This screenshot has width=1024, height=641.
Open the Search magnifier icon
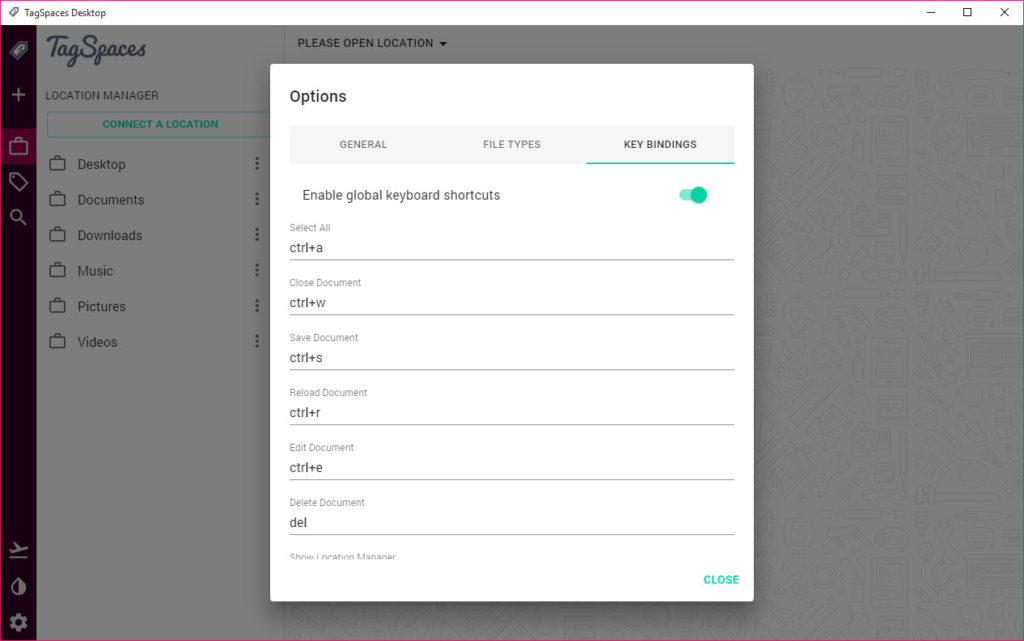point(18,217)
